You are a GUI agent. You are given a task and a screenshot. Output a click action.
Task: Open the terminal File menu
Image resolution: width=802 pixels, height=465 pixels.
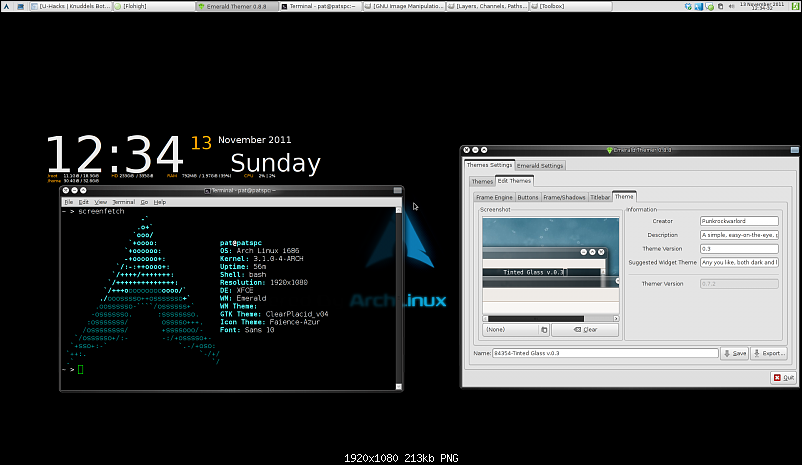[69, 202]
